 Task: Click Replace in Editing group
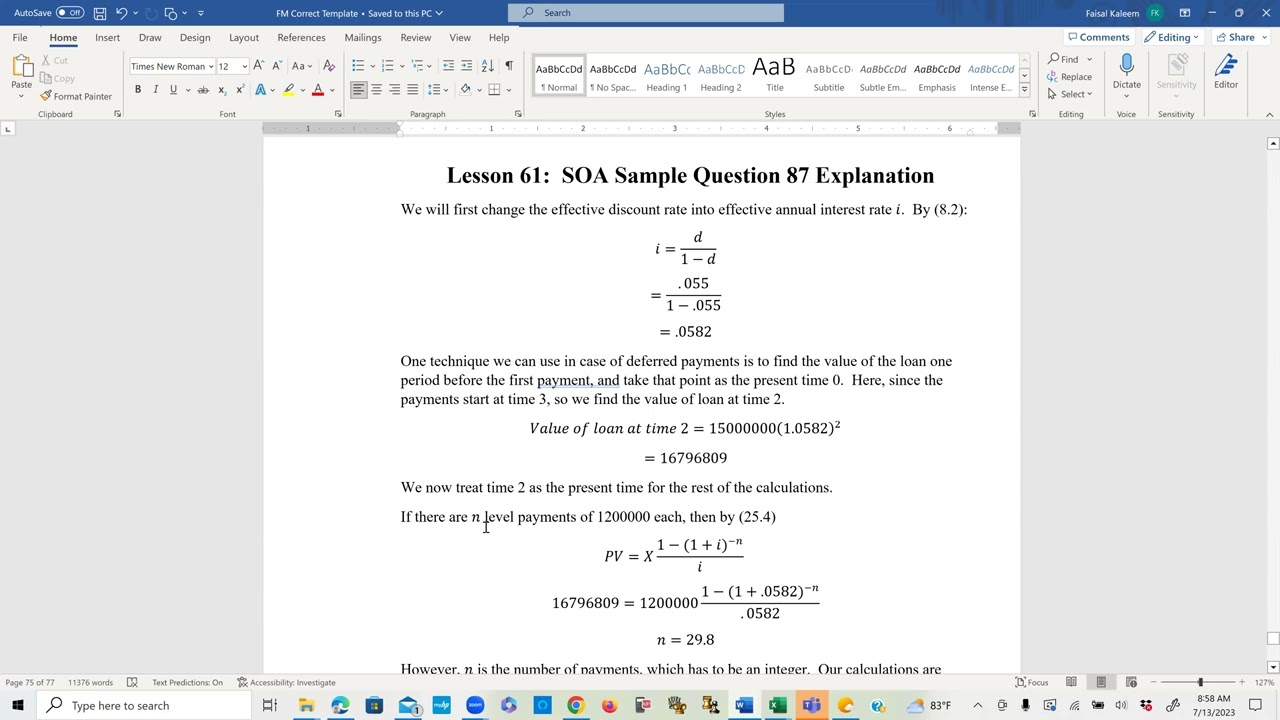[1069, 76]
